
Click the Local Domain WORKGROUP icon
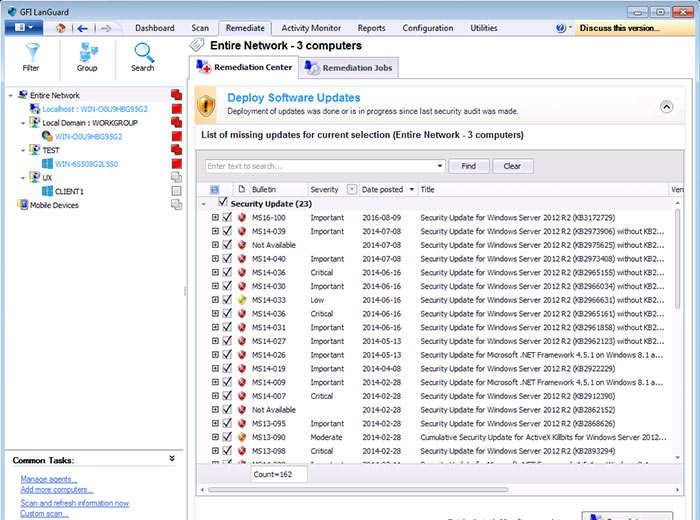(x=34, y=122)
